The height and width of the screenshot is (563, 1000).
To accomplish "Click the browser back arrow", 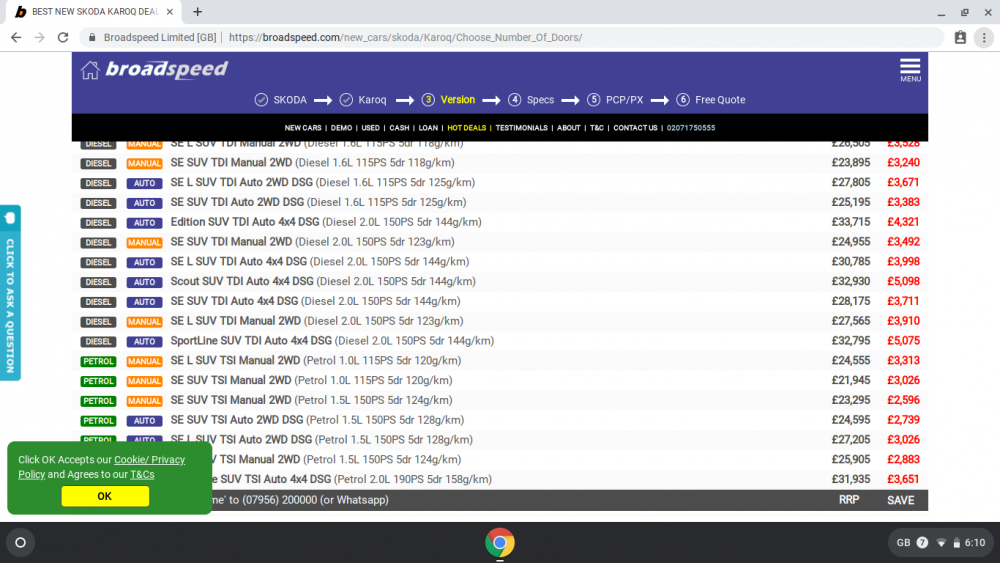I will point(16,38).
